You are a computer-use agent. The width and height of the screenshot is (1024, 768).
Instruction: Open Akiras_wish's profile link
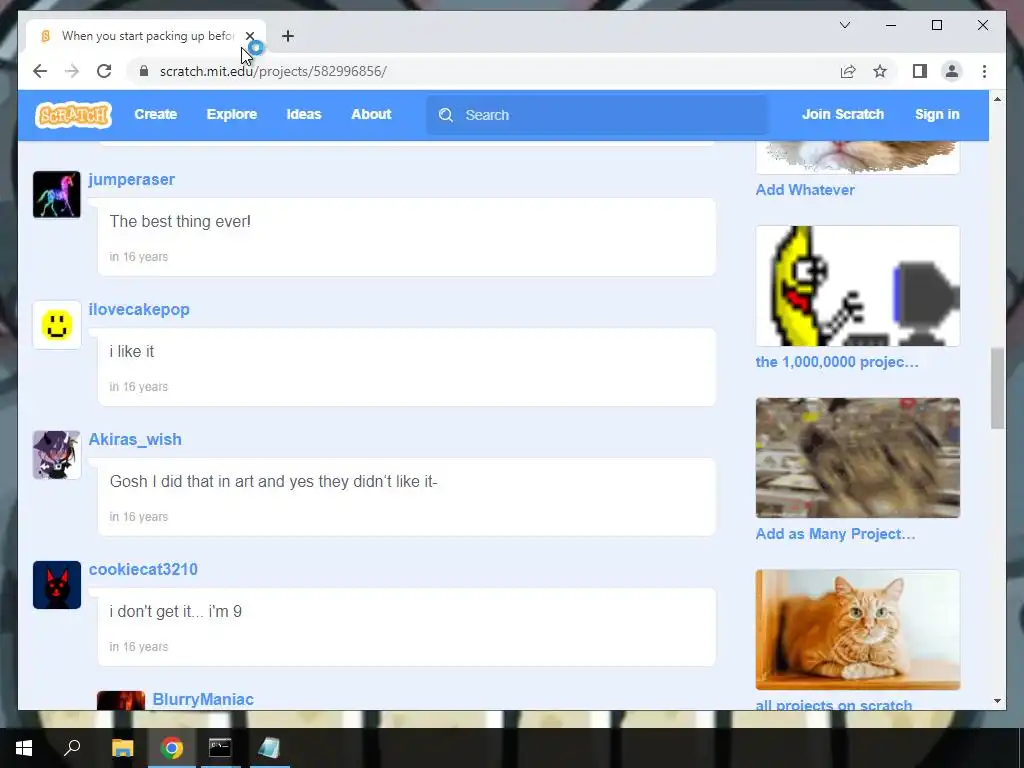tap(135, 440)
